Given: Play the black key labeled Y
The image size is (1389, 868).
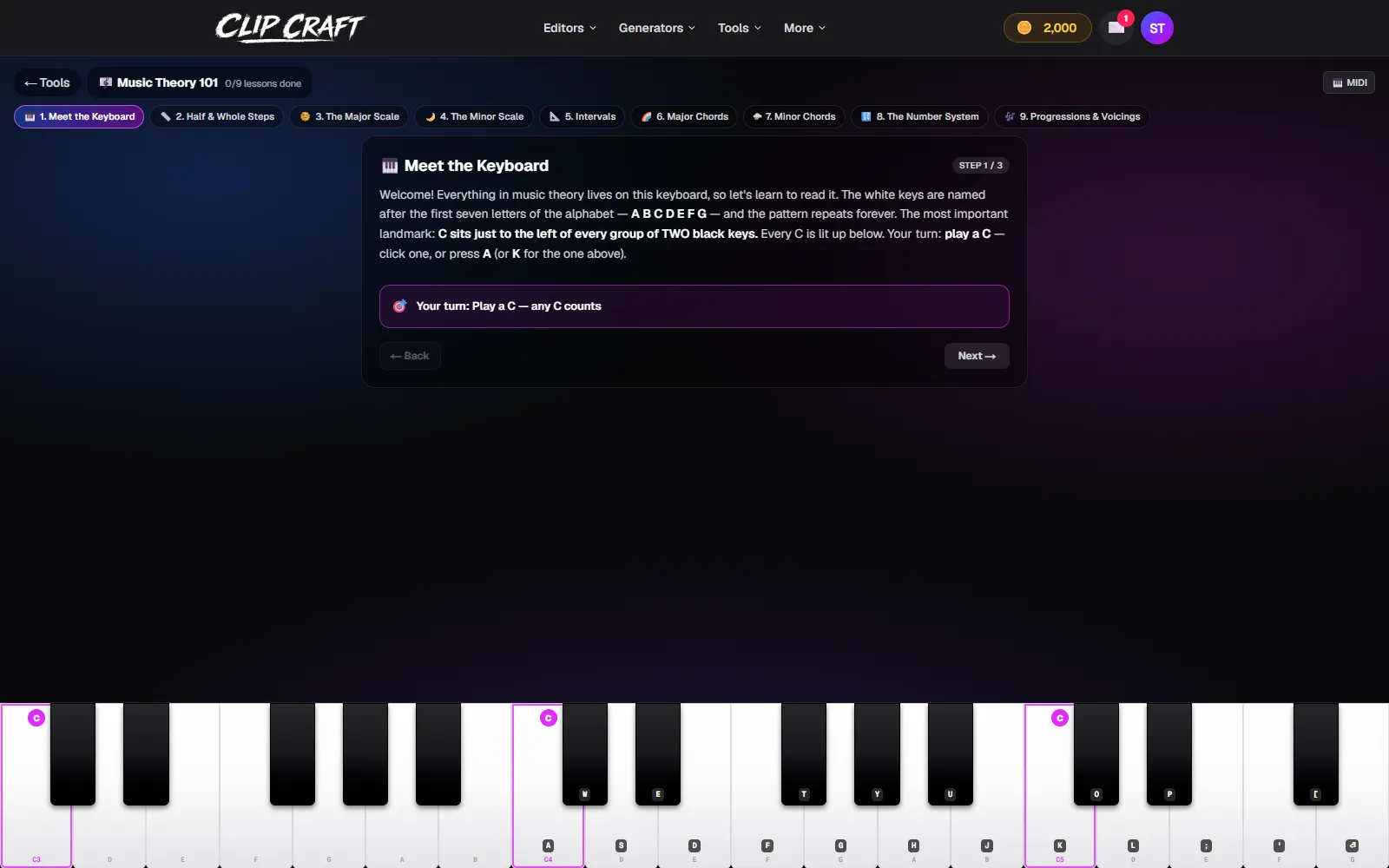Looking at the screenshot, I should tap(877, 753).
